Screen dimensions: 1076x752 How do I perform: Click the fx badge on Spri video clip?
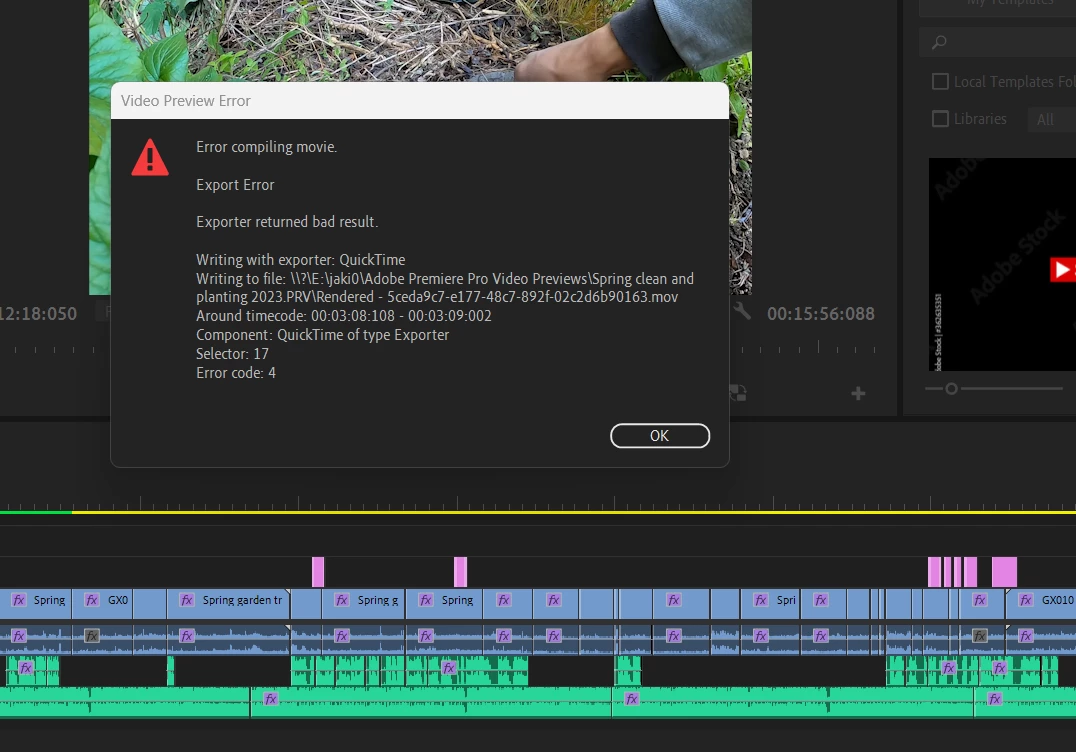tap(761, 600)
